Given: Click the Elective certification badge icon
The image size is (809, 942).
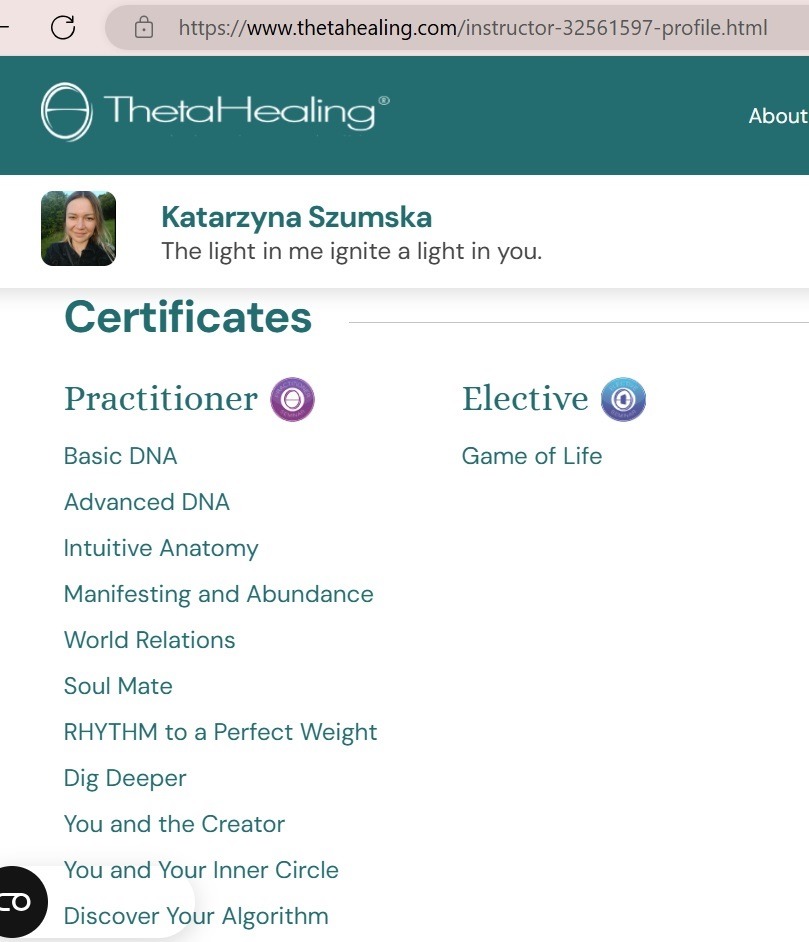Looking at the screenshot, I should (x=623, y=398).
